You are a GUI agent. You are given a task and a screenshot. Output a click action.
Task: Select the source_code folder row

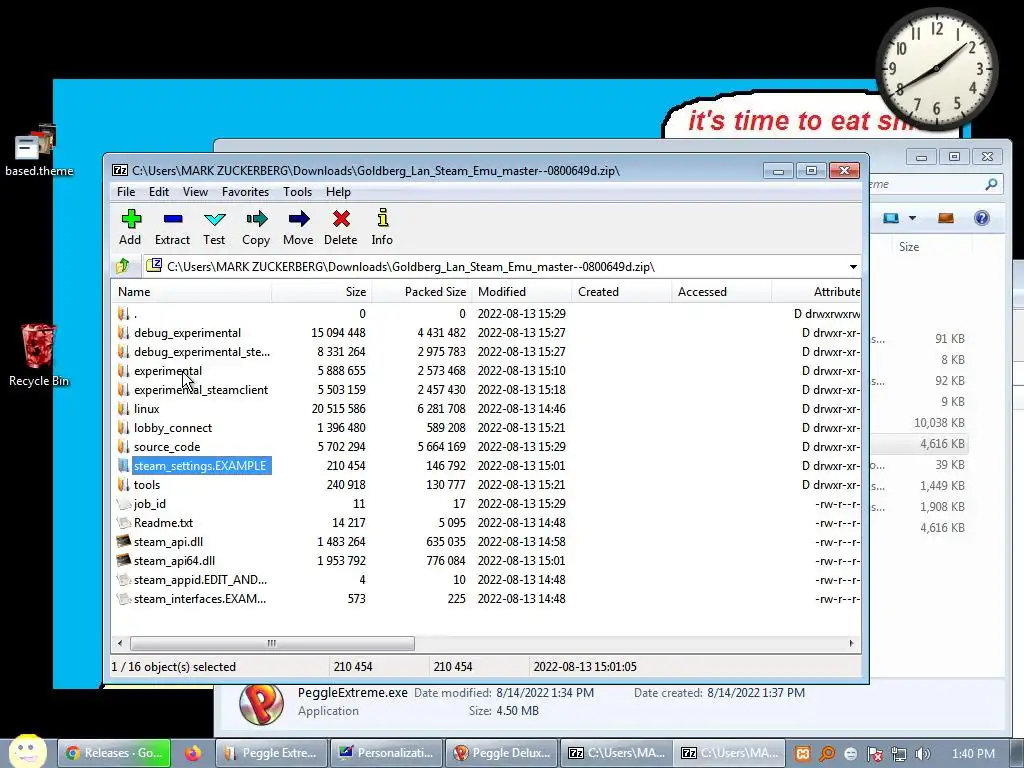click(487, 447)
